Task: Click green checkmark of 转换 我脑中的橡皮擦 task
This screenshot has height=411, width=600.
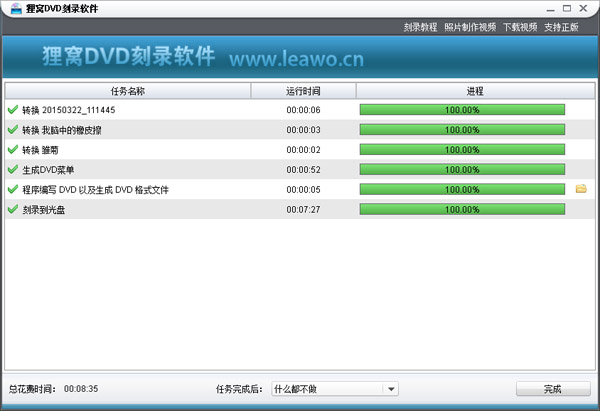Action: 13,130
